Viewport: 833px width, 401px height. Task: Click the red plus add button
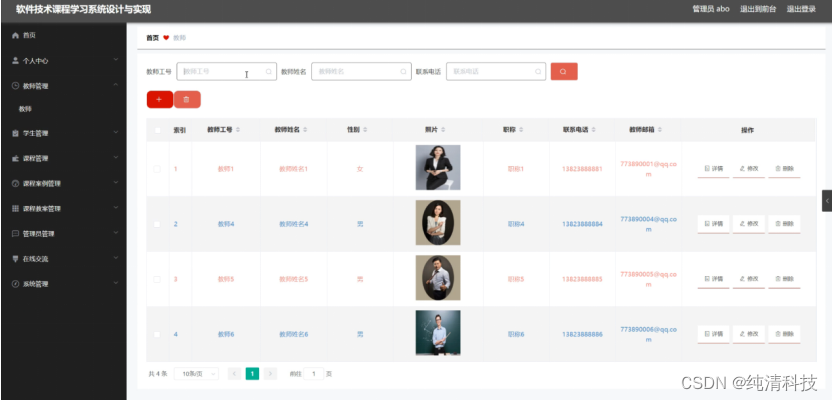tap(159, 99)
